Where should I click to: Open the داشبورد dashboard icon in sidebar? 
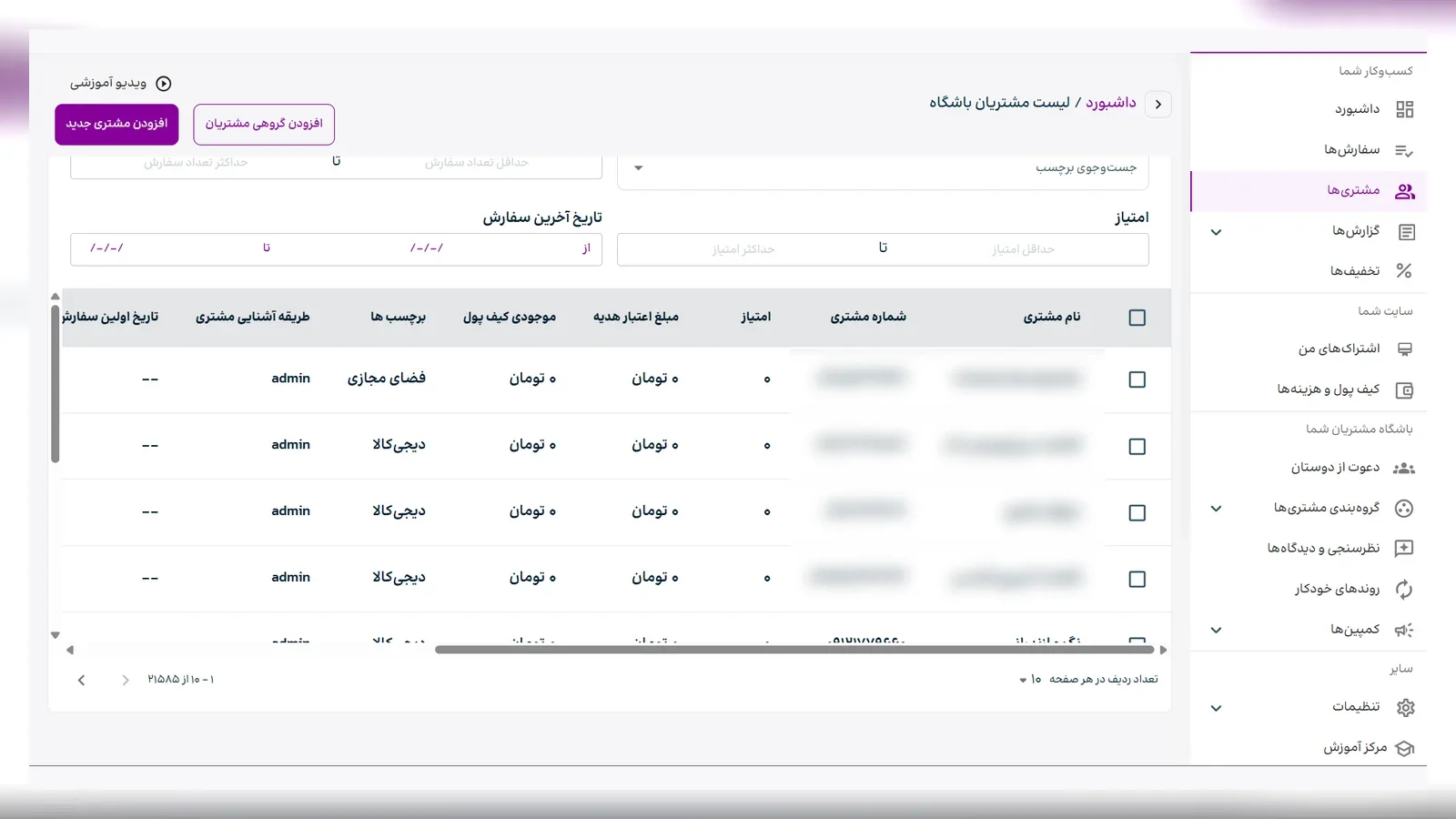pyautogui.click(x=1405, y=110)
